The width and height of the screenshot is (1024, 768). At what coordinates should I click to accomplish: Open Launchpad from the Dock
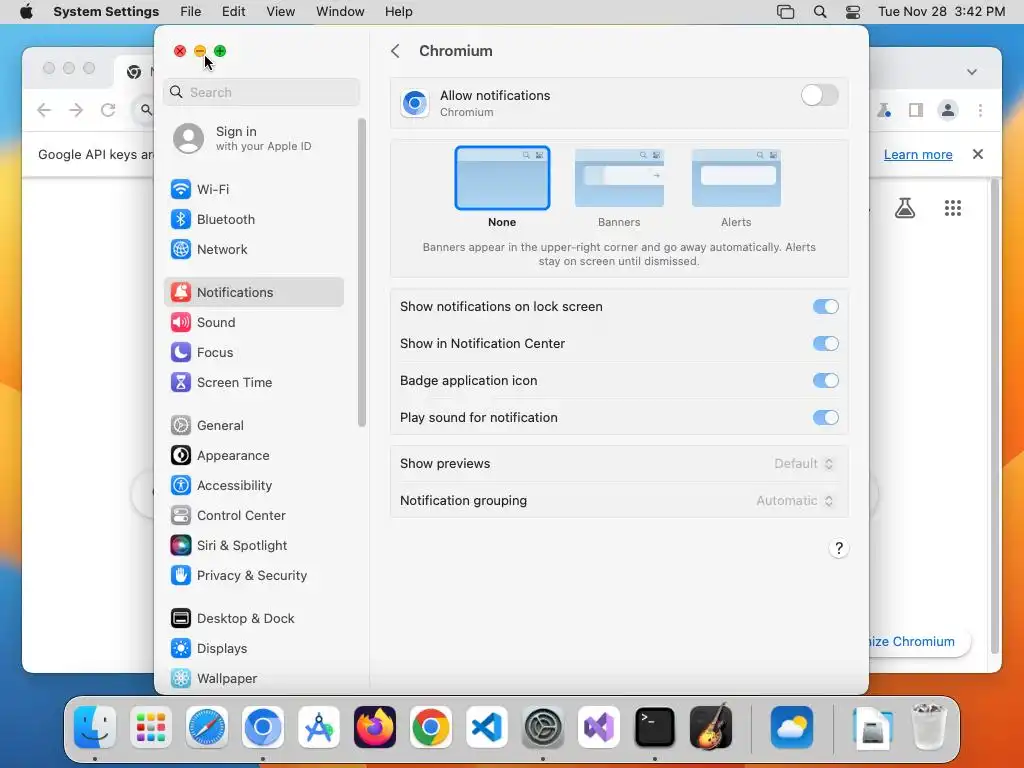pyautogui.click(x=151, y=727)
